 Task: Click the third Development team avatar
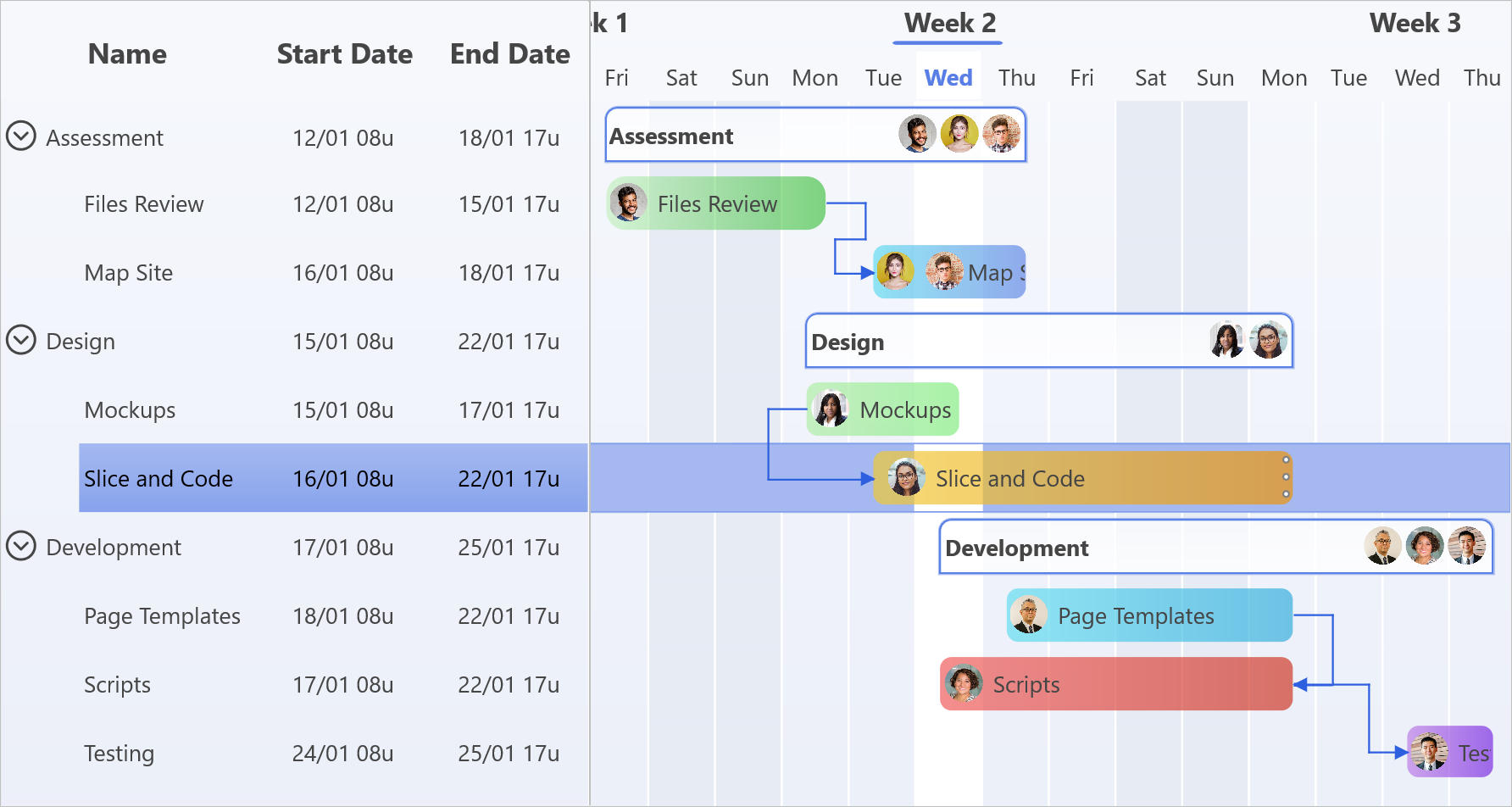(x=1468, y=546)
